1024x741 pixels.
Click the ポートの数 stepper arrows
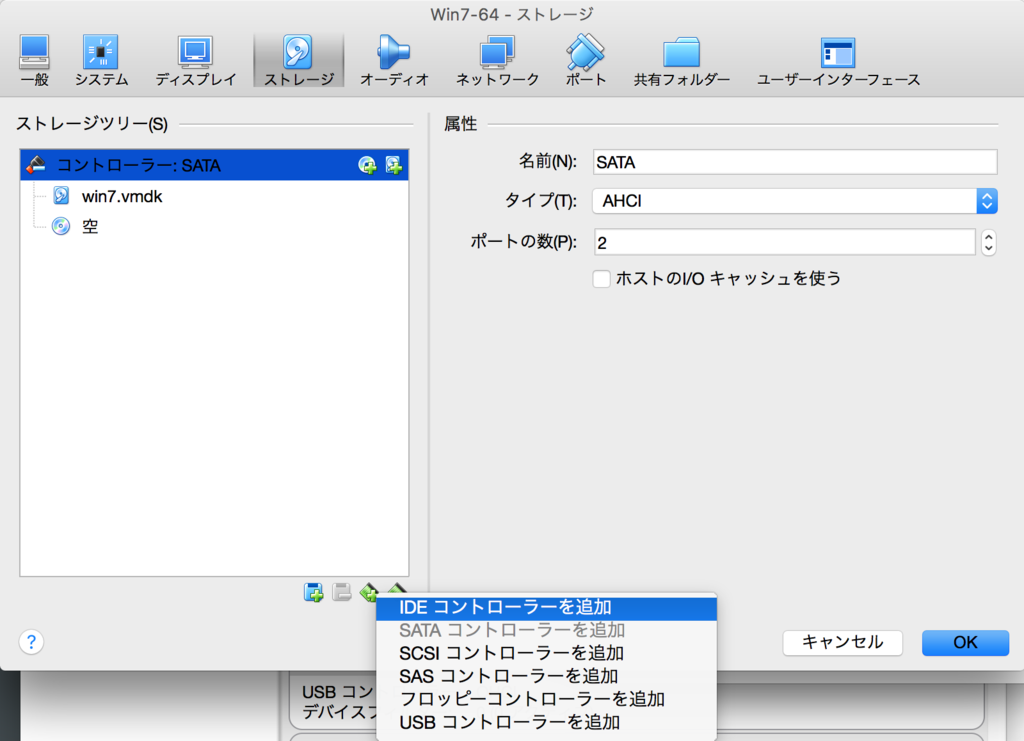tap(989, 242)
